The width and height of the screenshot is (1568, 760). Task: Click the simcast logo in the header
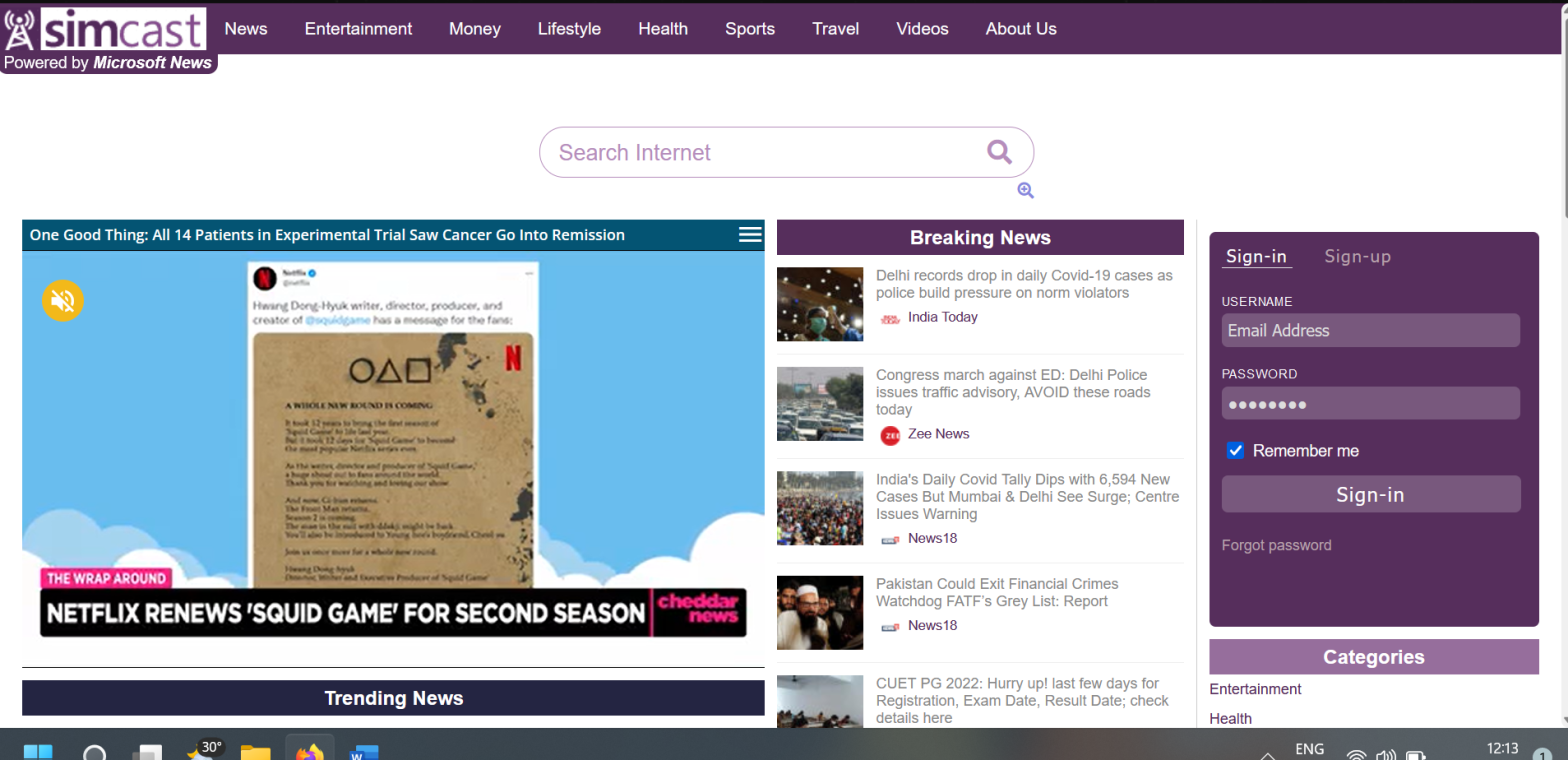105,30
